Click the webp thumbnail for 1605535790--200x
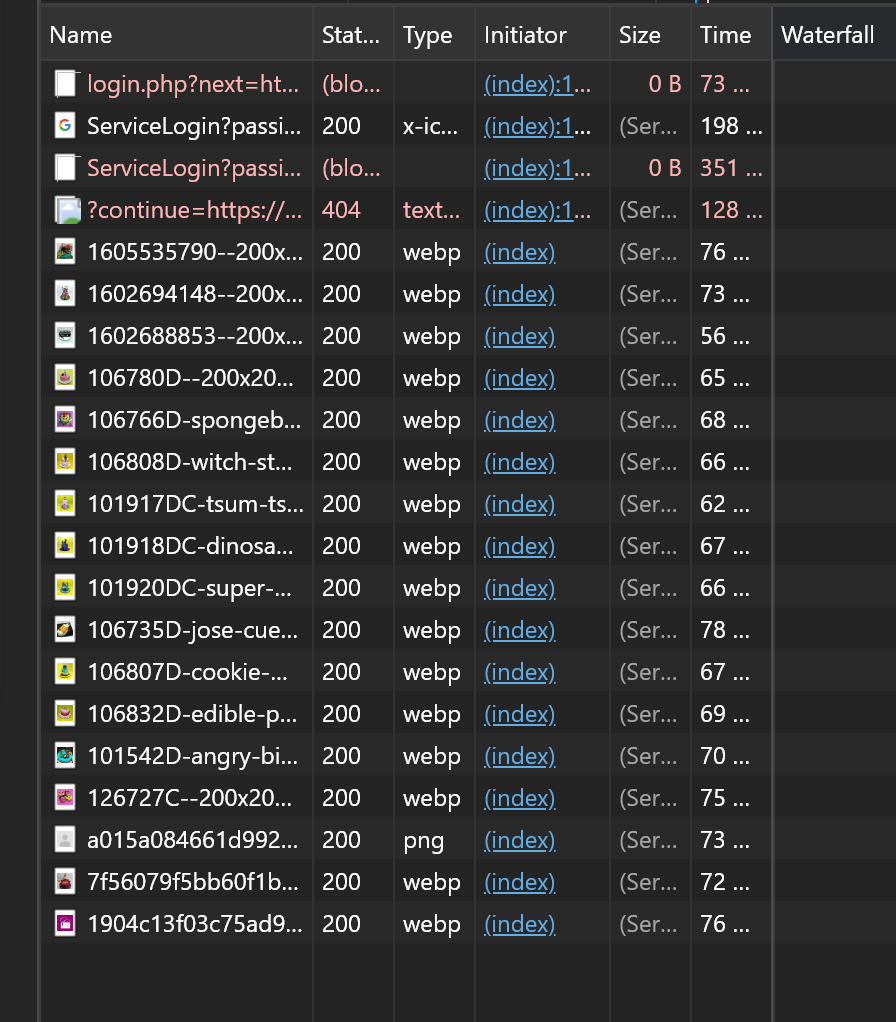The height and width of the screenshot is (1022, 896). click(65, 252)
